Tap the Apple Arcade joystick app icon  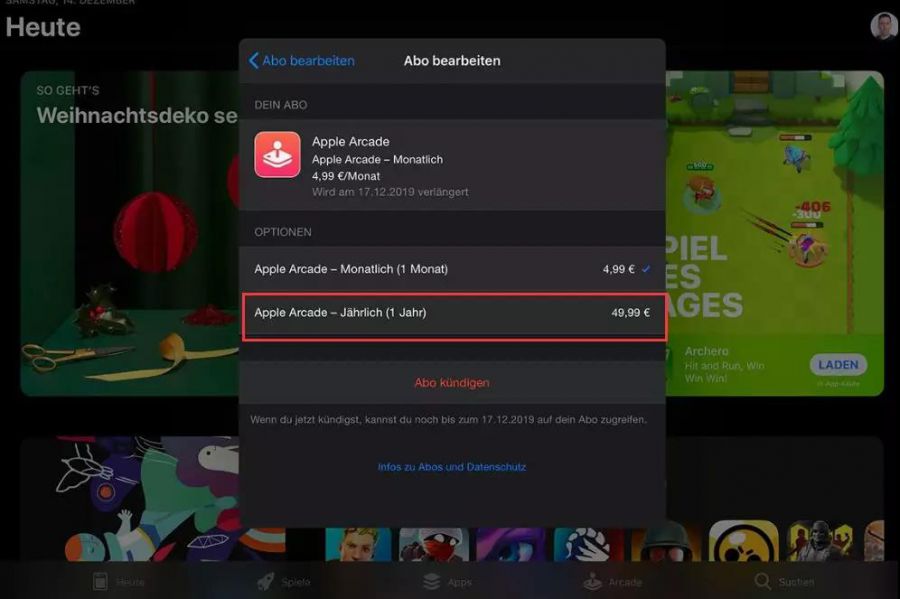click(x=278, y=155)
